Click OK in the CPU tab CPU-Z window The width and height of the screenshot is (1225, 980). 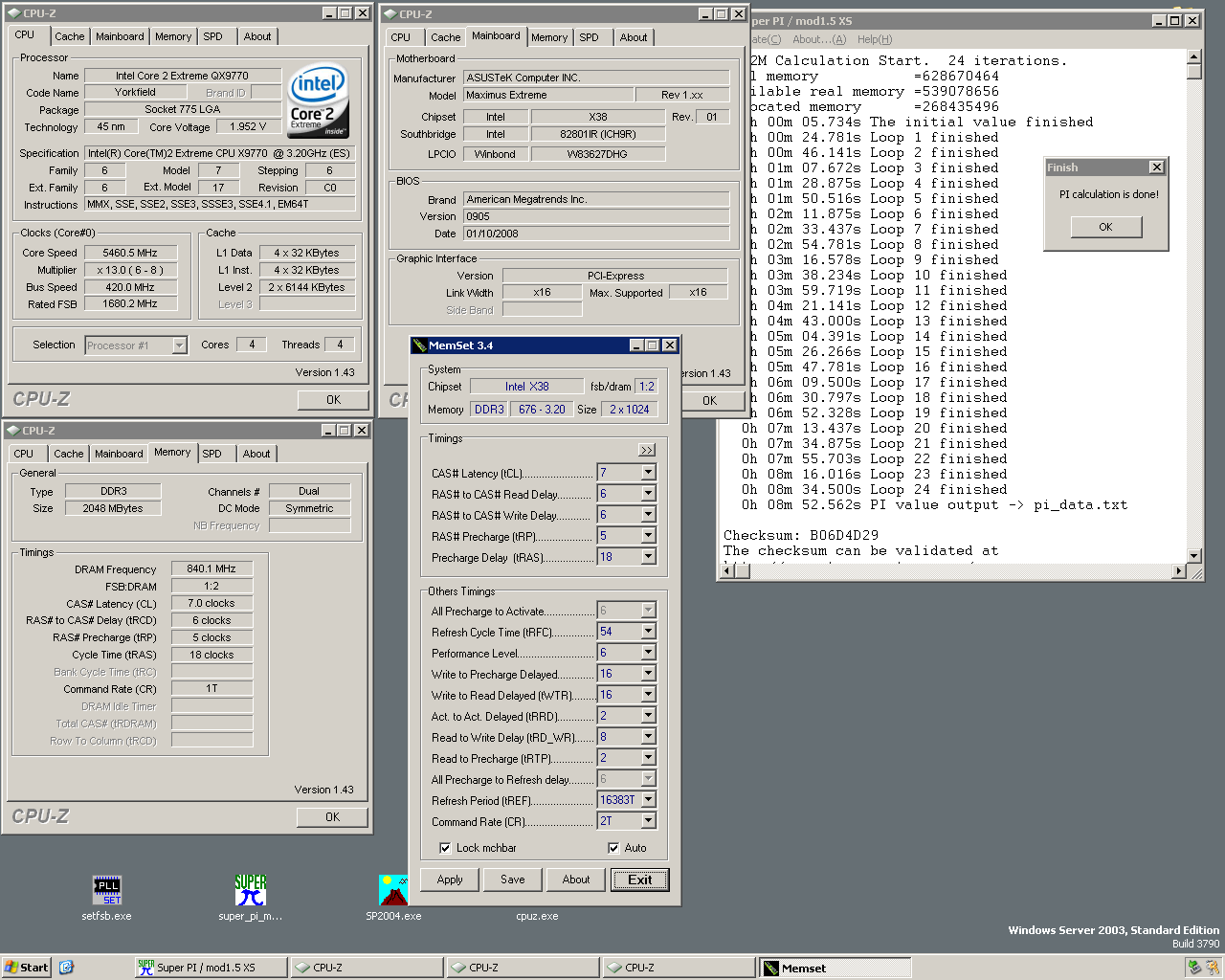coord(333,400)
